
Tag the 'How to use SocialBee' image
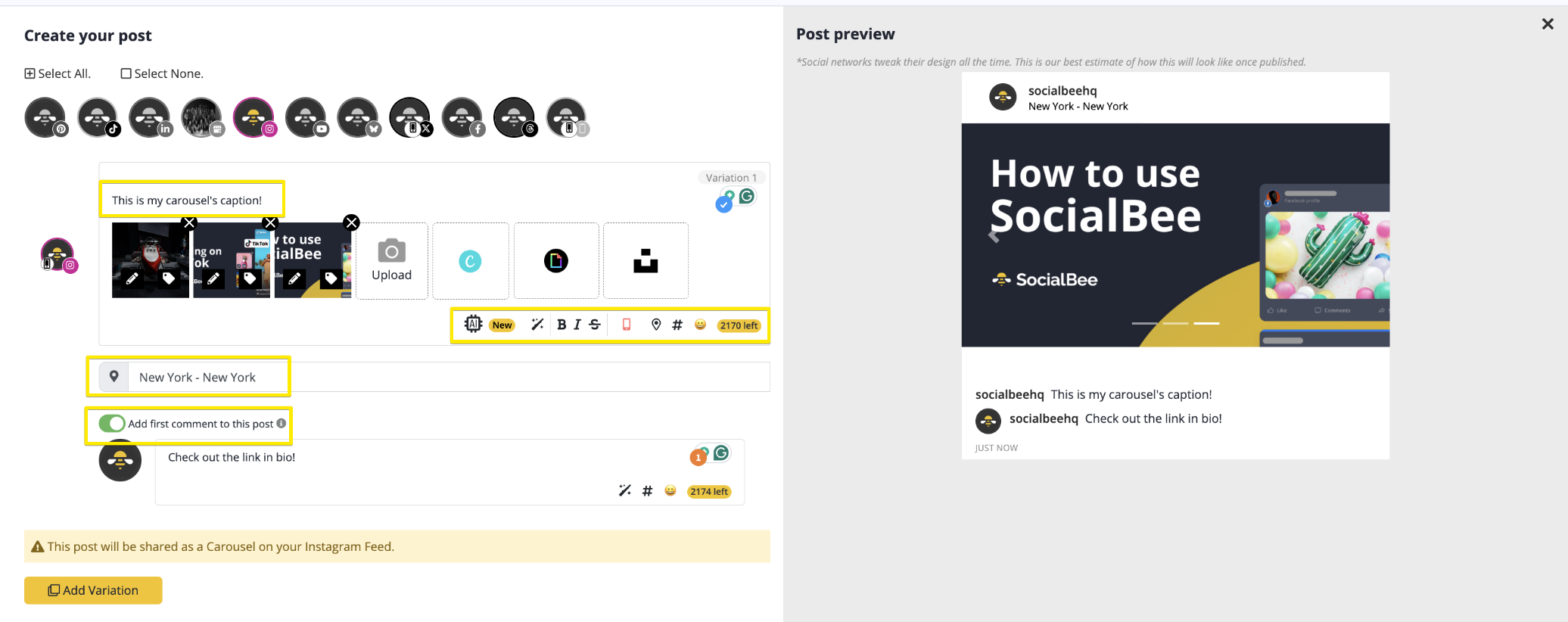pyautogui.click(x=331, y=278)
